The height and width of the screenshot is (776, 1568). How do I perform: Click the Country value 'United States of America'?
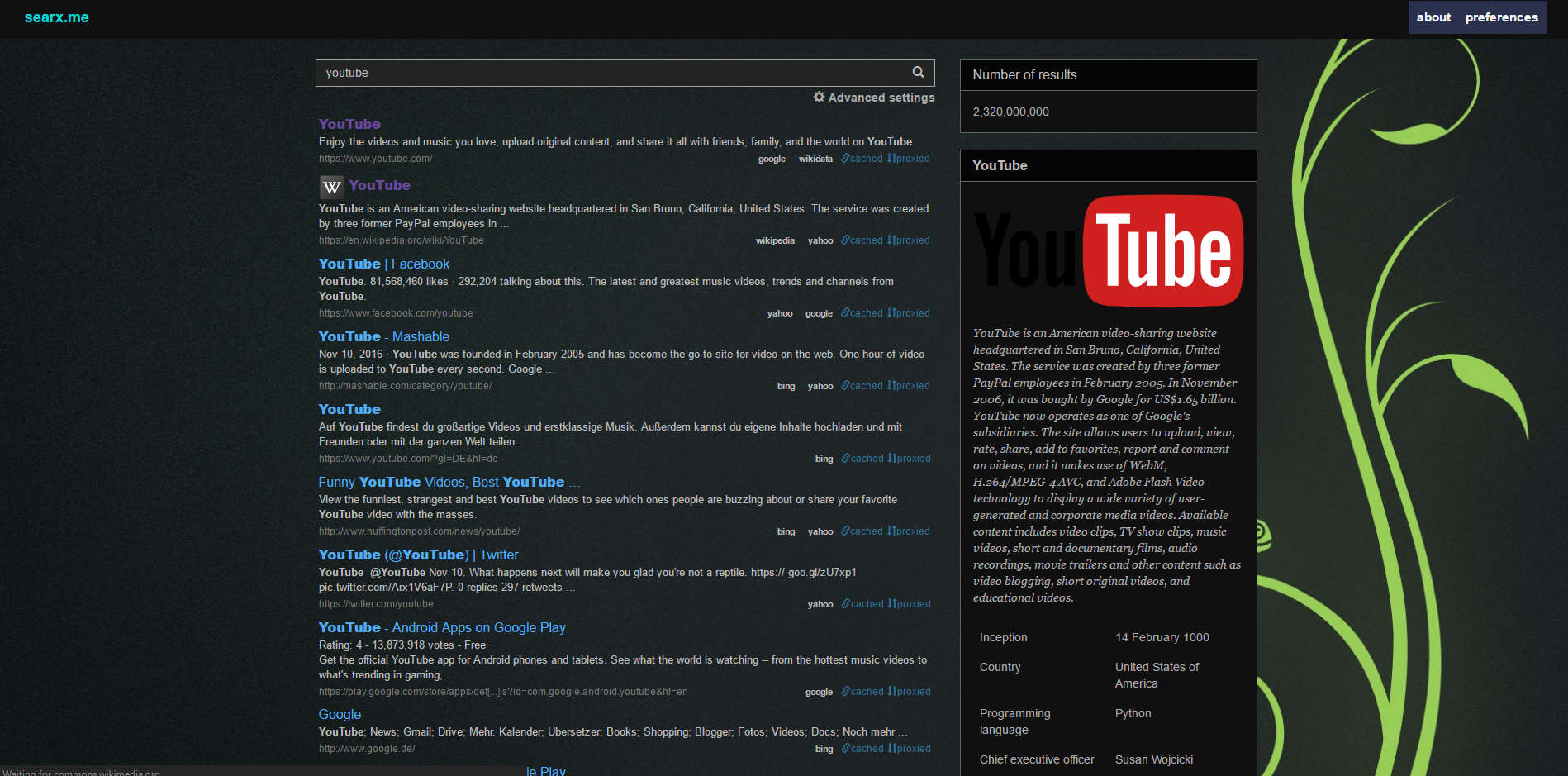pyautogui.click(x=1157, y=675)
